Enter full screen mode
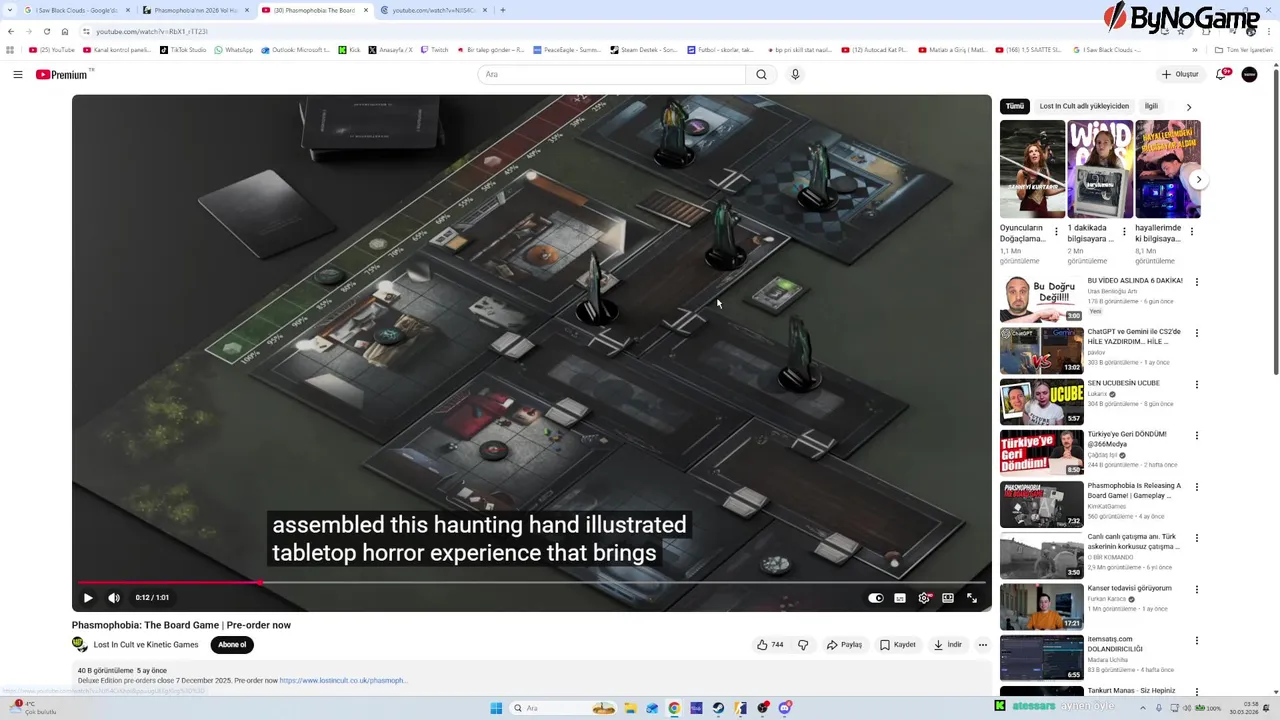Image resolution: width=1280 pixels, height=720 pixels. [x=972, y=598]
